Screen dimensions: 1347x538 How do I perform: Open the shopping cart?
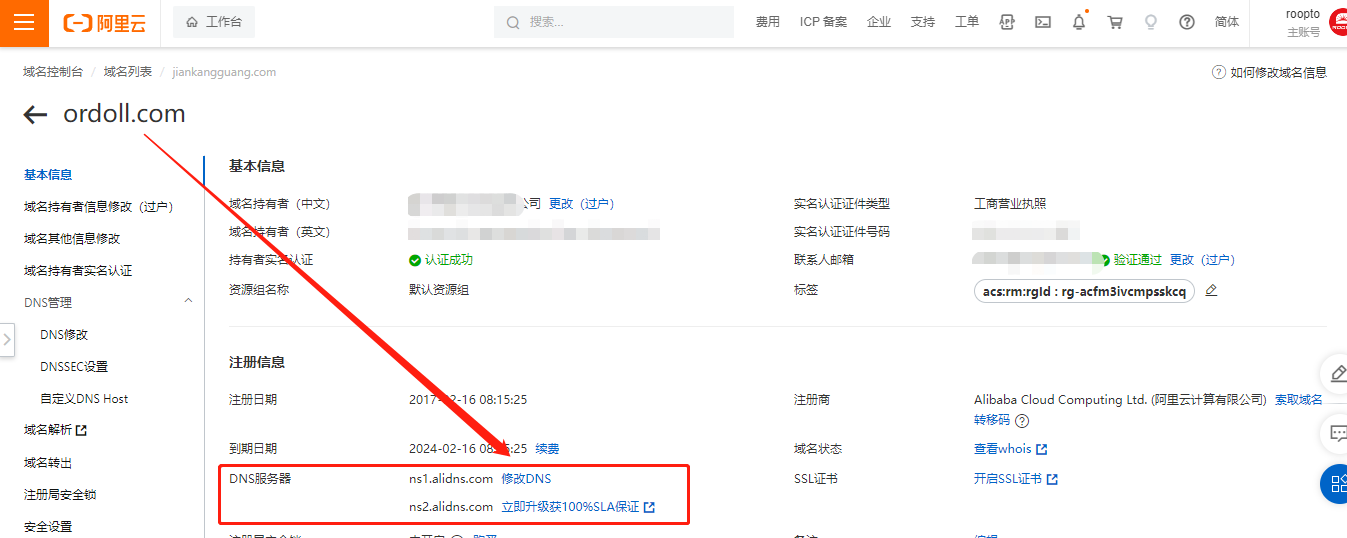(x=1115, y=22)
